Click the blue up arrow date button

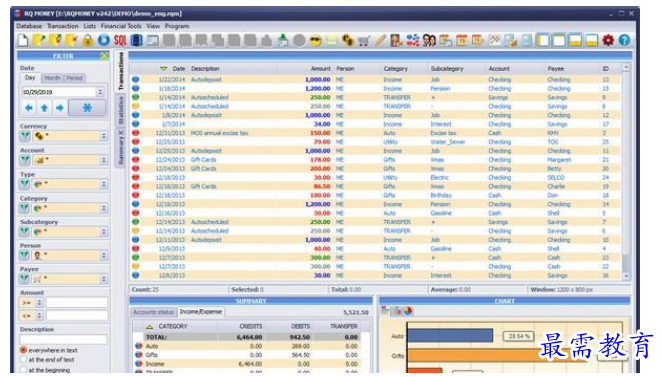click(x=44, y=108)
